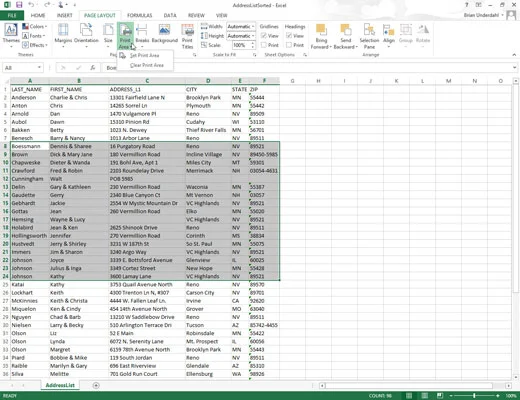The width and height of the screenshot is (520, 400).
Task: Select the AddressList sheet tab
Action: coord(60,385)
